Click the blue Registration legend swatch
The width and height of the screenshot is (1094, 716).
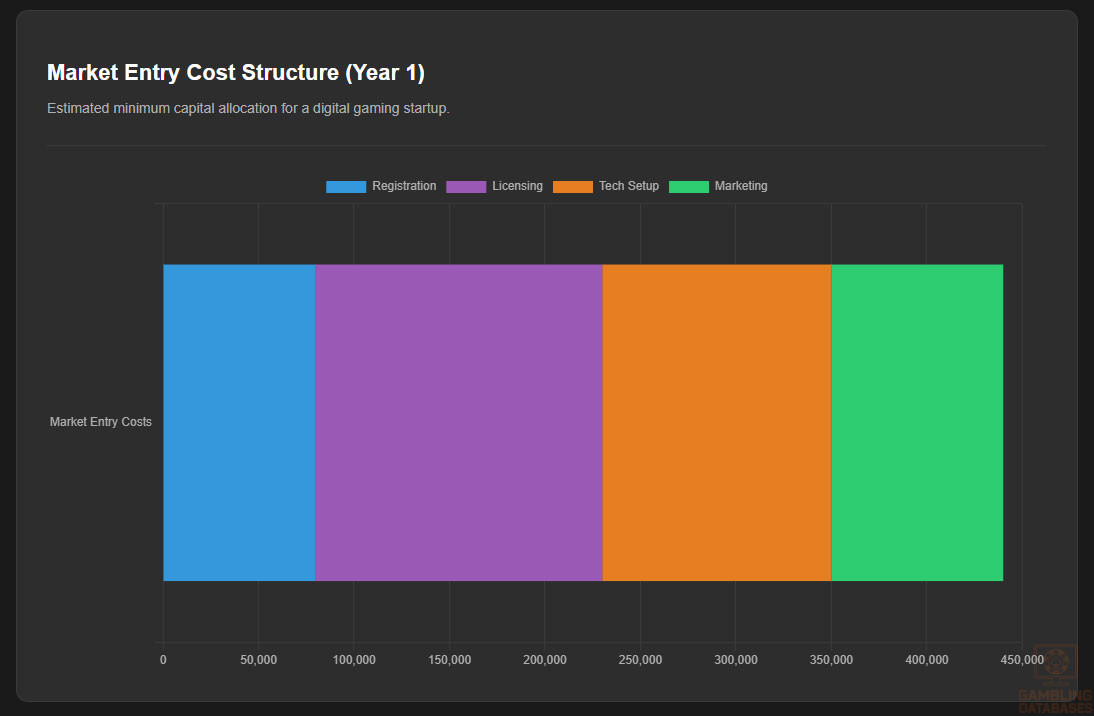346,187
